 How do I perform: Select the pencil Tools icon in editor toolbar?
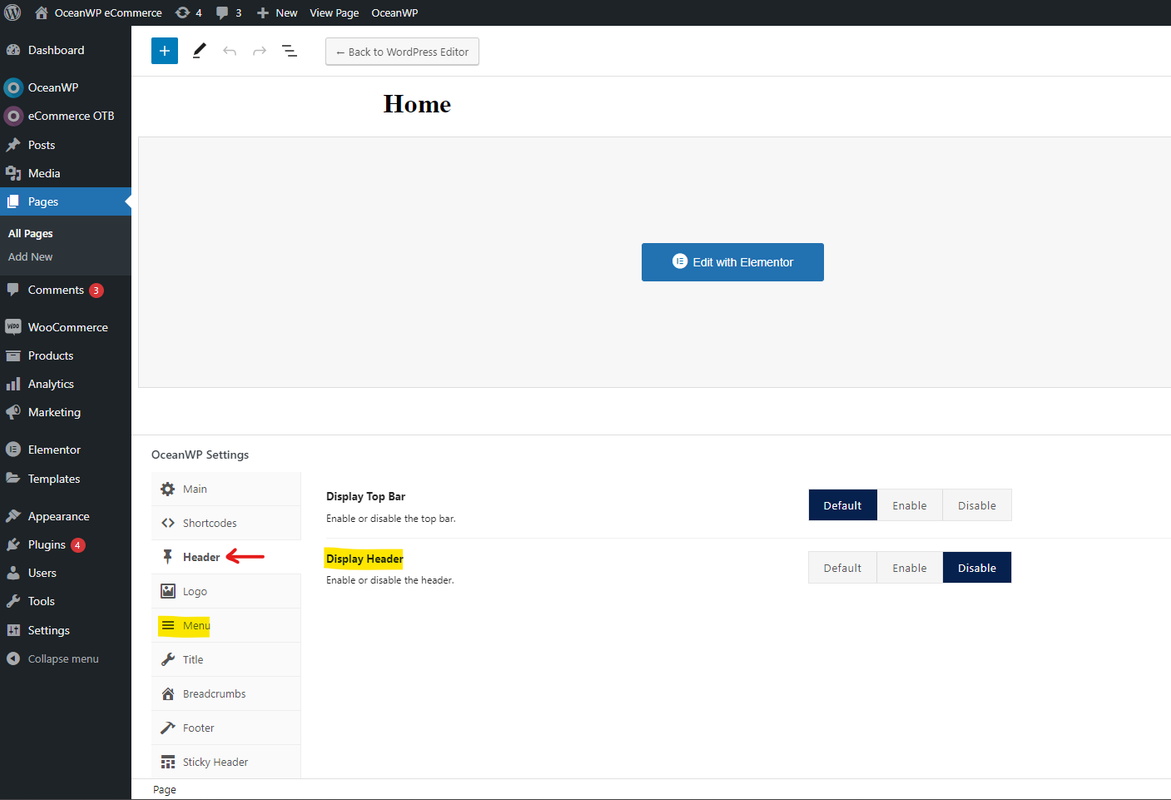click(199, 51)
